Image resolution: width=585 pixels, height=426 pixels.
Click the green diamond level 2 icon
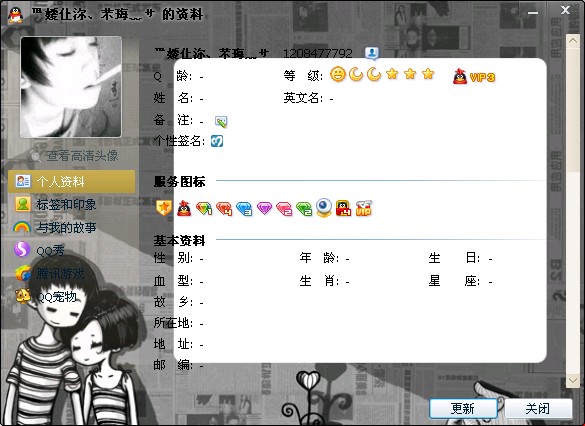[x=304, y=209]
